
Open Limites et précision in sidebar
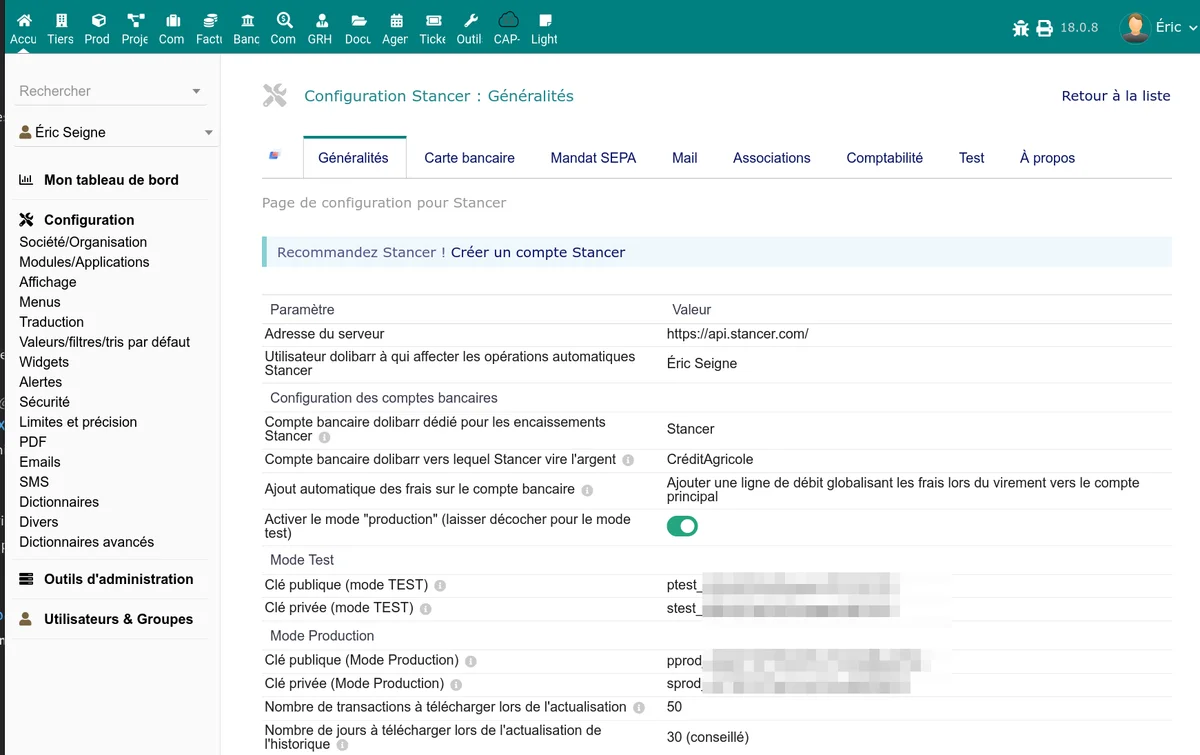coord(78,422)
